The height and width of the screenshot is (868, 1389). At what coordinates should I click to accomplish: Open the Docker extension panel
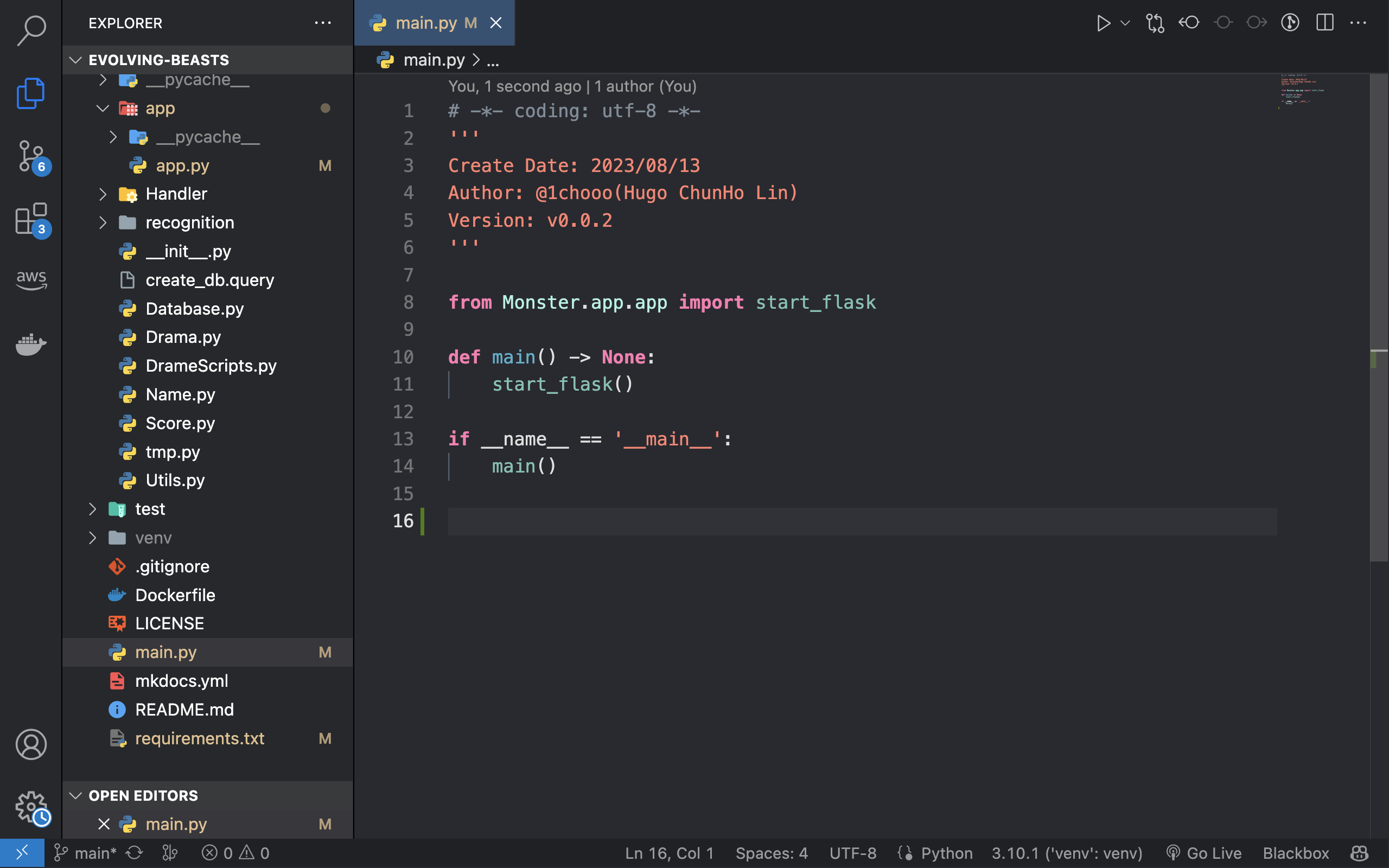[31, 344]
